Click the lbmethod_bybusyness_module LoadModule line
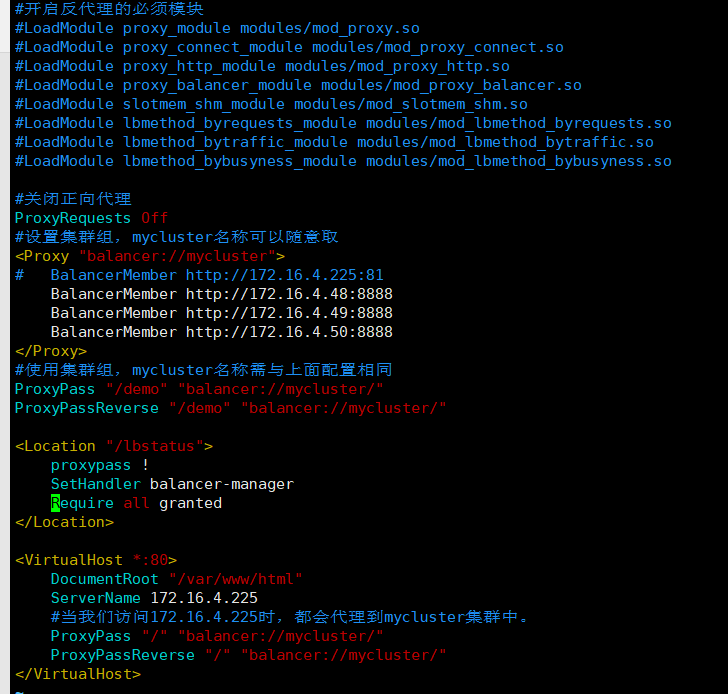 pos(343,162)
